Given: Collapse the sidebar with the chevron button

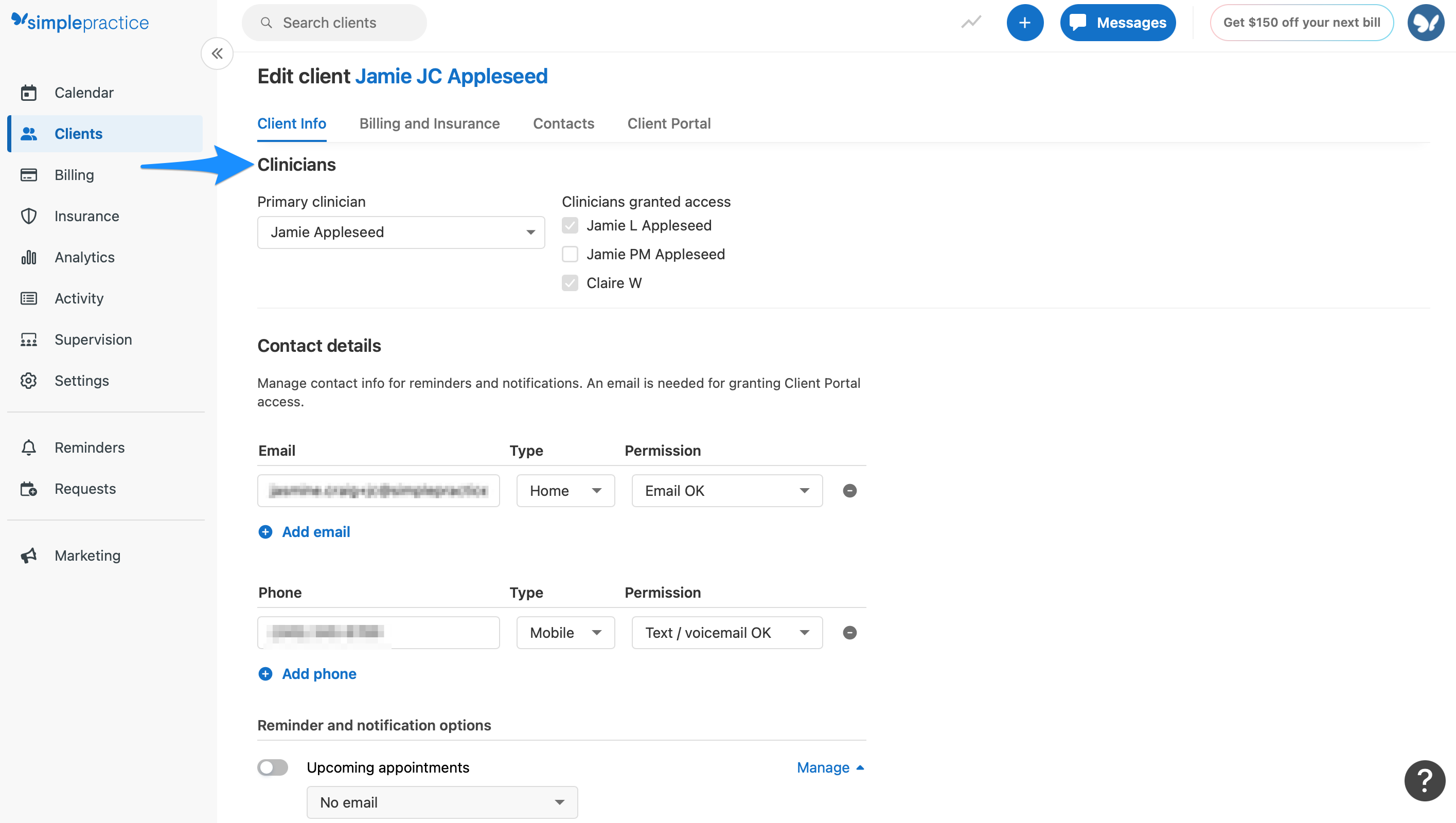Looking at the screenshot, I should click(217, 53).
